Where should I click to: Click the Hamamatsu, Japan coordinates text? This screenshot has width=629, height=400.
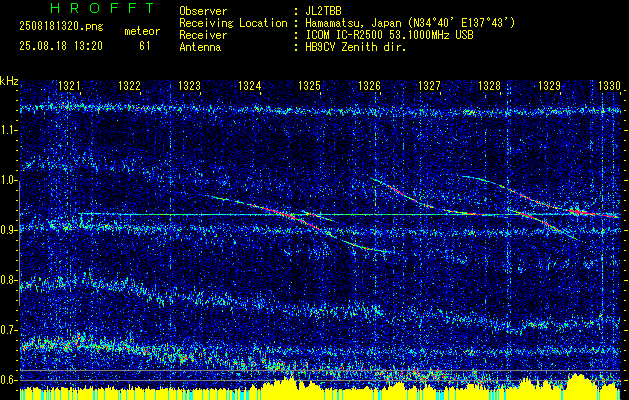tap(410, 23)
